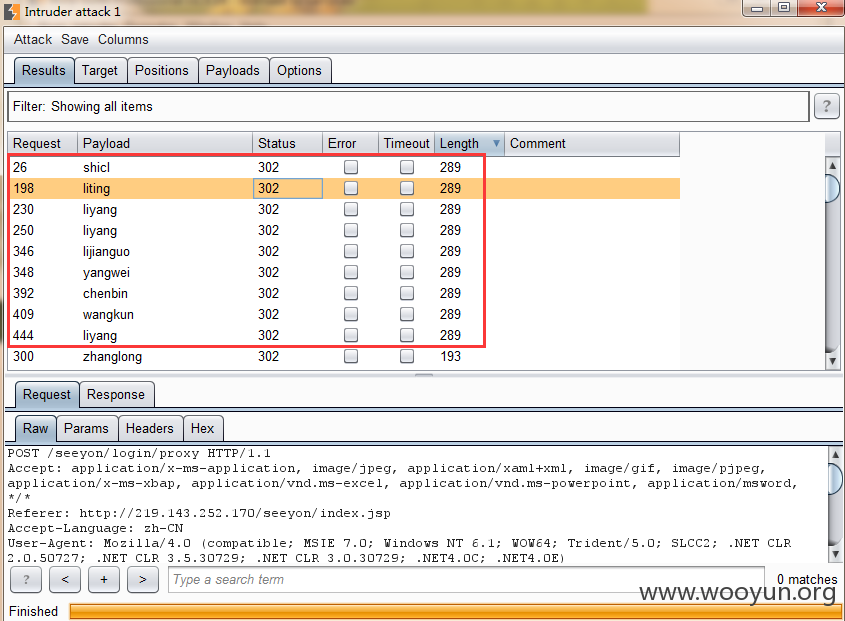The height and width of the screenshot is (621, 845).
Task: Switch to the Positions tab
Action: (162, 71)
